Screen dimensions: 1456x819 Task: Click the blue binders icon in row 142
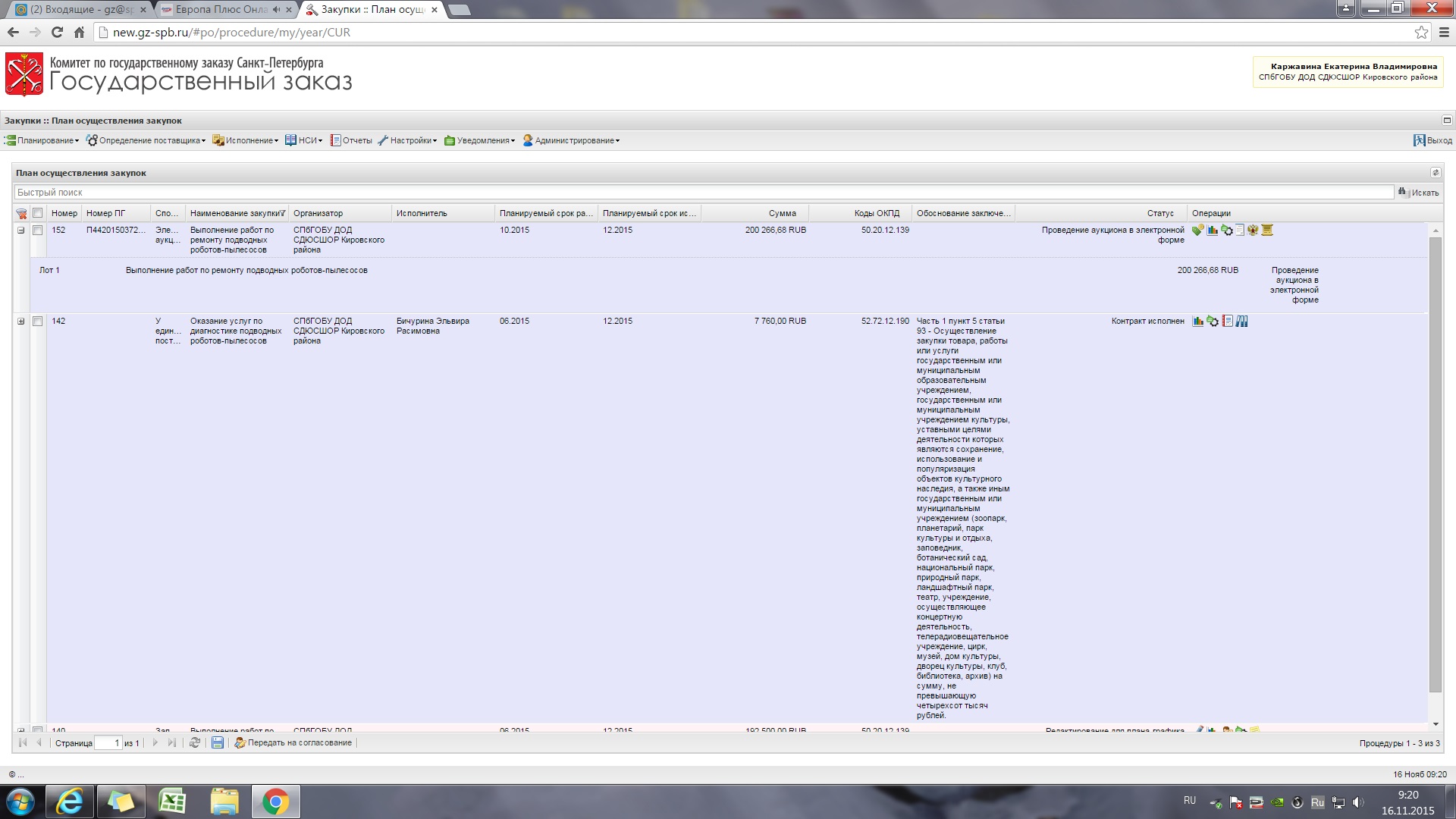click(x=1241, y=322)
